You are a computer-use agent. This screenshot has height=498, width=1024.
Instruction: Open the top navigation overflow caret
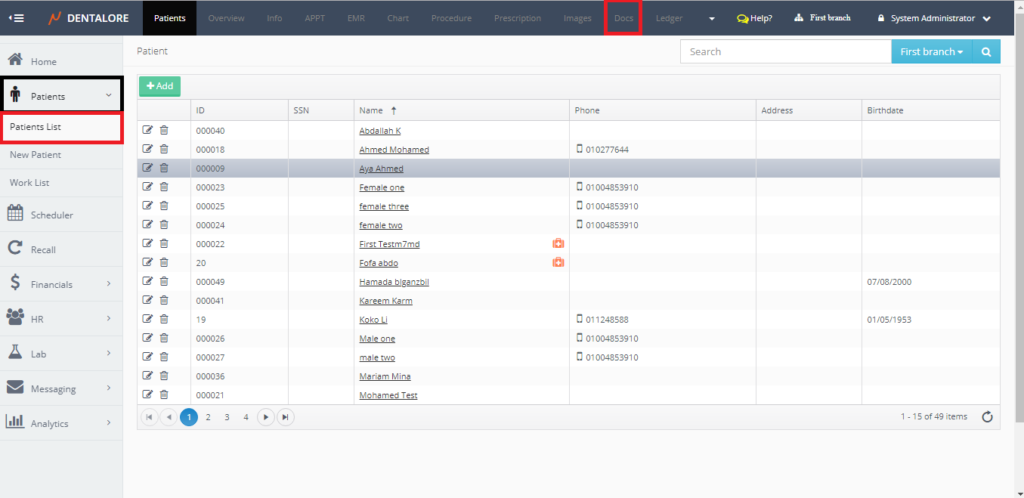coord(711,18)
